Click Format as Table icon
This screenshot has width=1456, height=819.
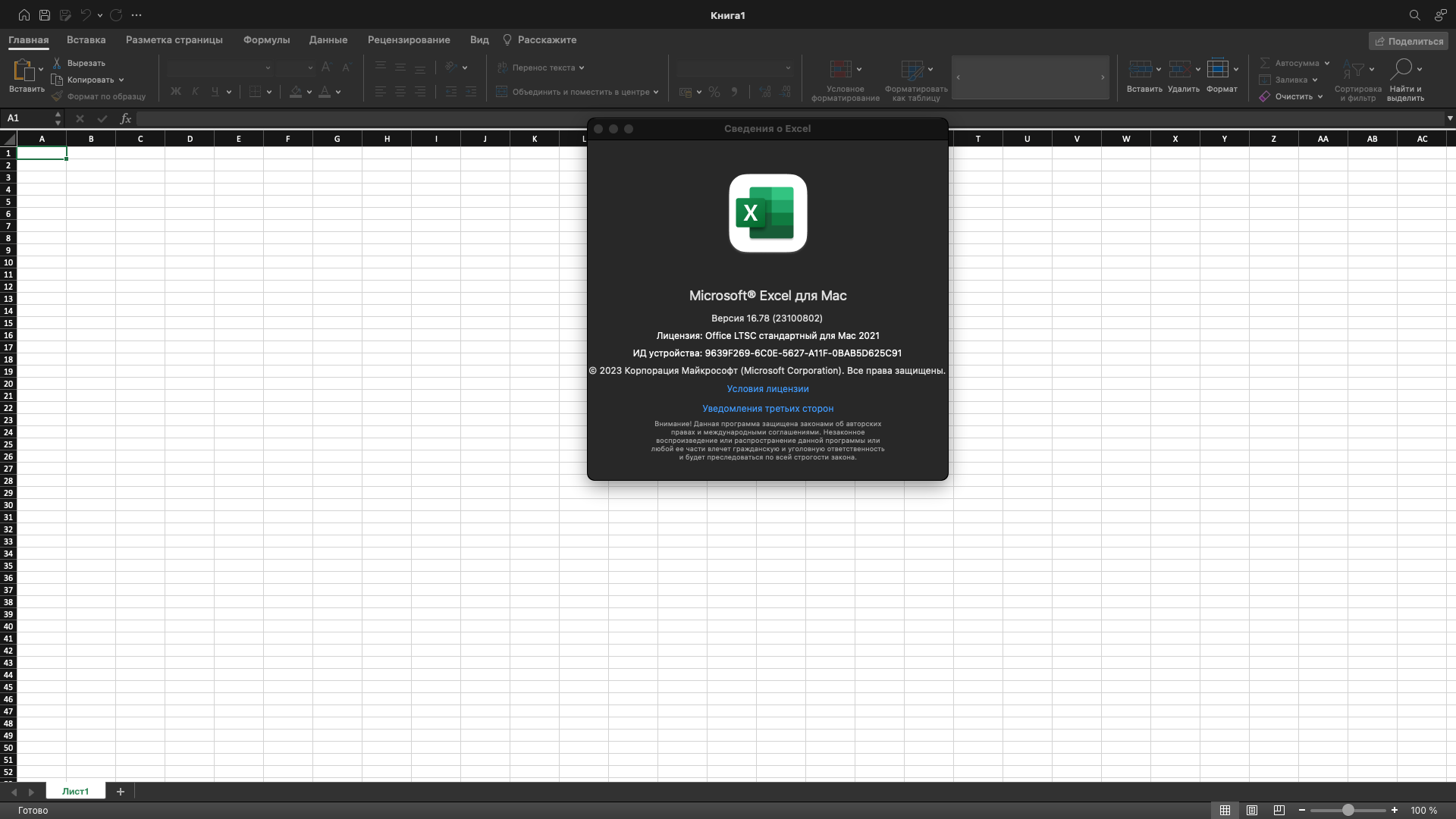coord(912,70)
